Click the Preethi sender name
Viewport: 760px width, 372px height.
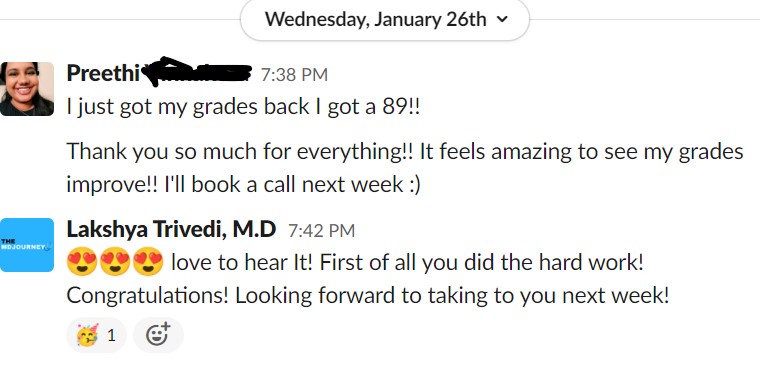pyautogui.click(x=103, y=73)
